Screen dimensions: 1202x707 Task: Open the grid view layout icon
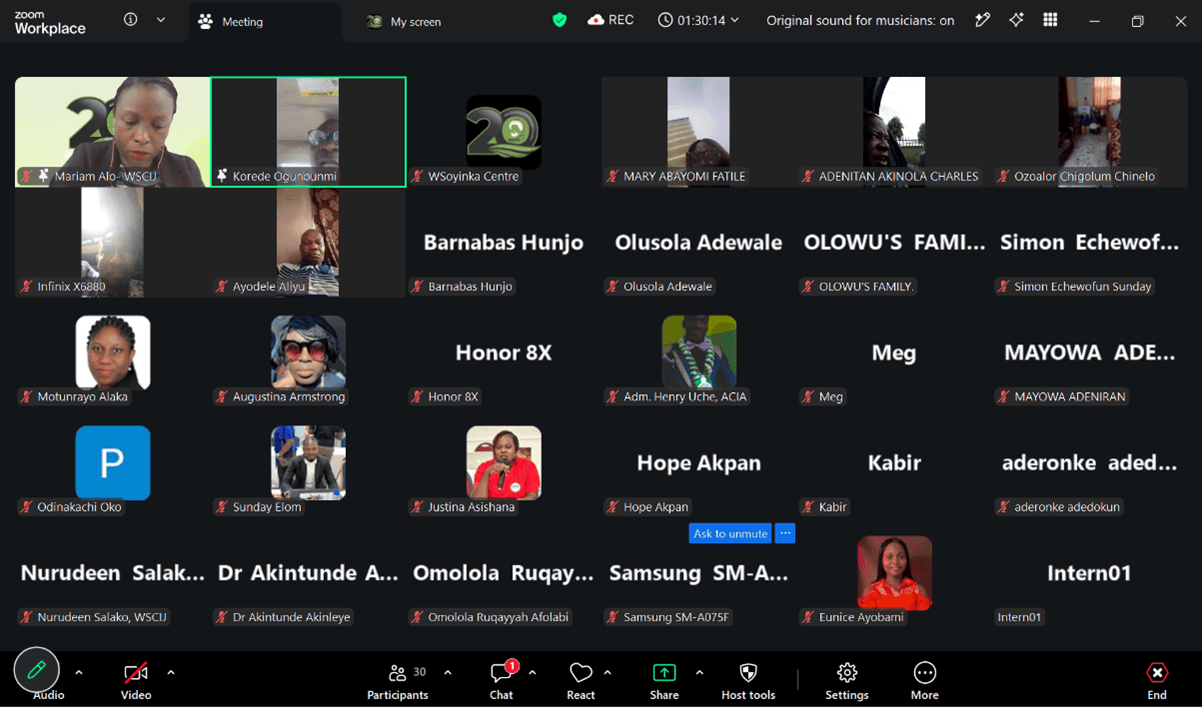tap(1050, 20)
